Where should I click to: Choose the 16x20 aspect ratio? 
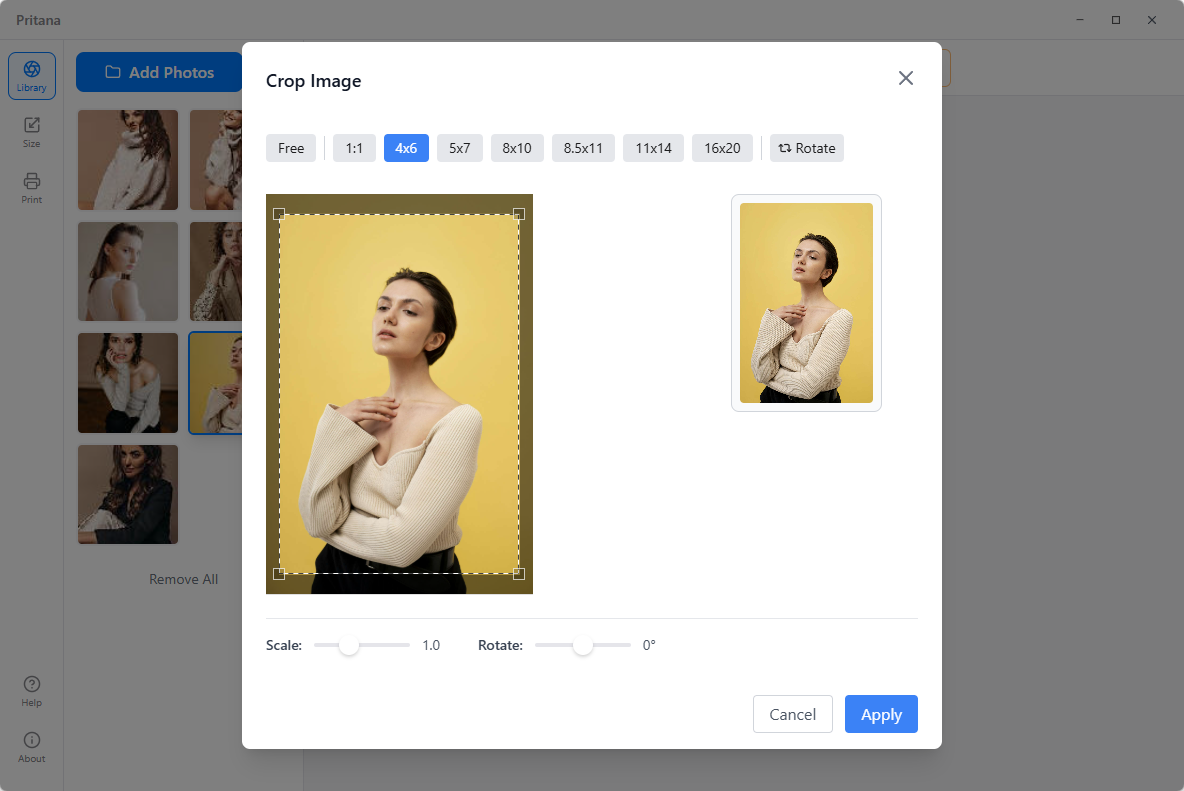tap(722, 148)
